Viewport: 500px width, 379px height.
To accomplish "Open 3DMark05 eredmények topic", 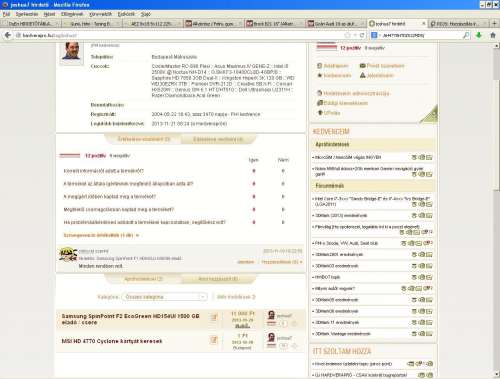I will pyautogui.click(x=336, y=300).
